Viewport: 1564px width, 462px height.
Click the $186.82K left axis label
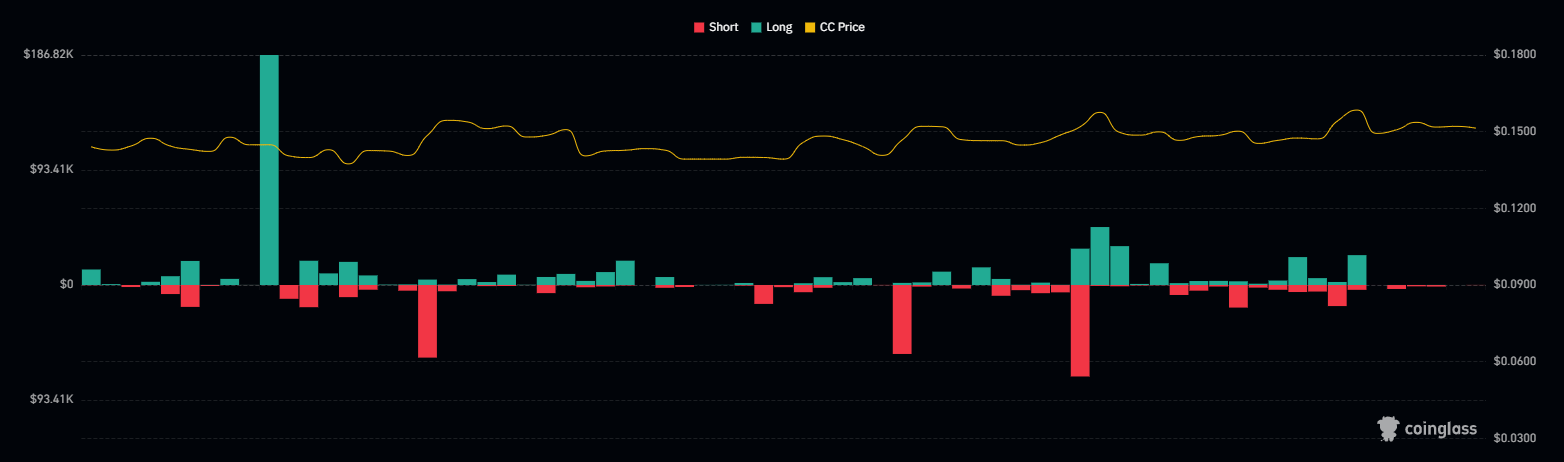click(48, 54)
